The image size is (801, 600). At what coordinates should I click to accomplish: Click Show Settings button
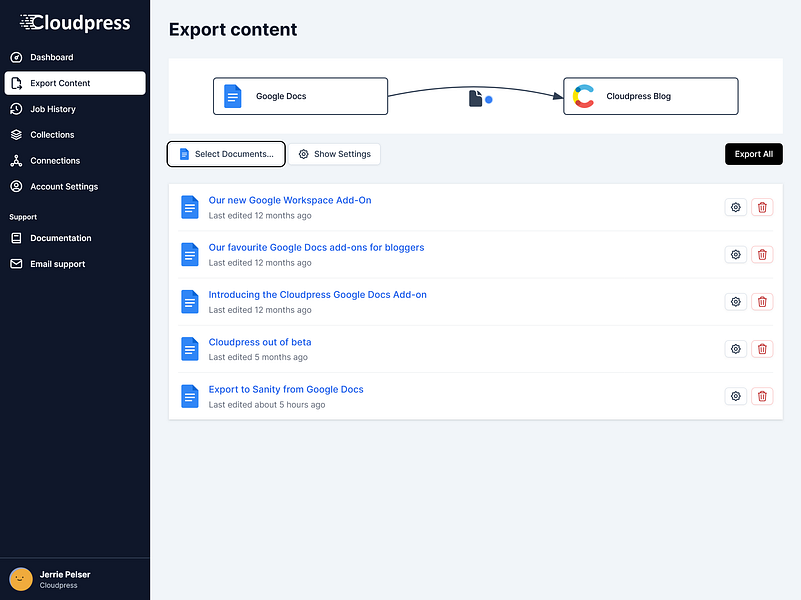pyautogui.click(x=334, y=154)
